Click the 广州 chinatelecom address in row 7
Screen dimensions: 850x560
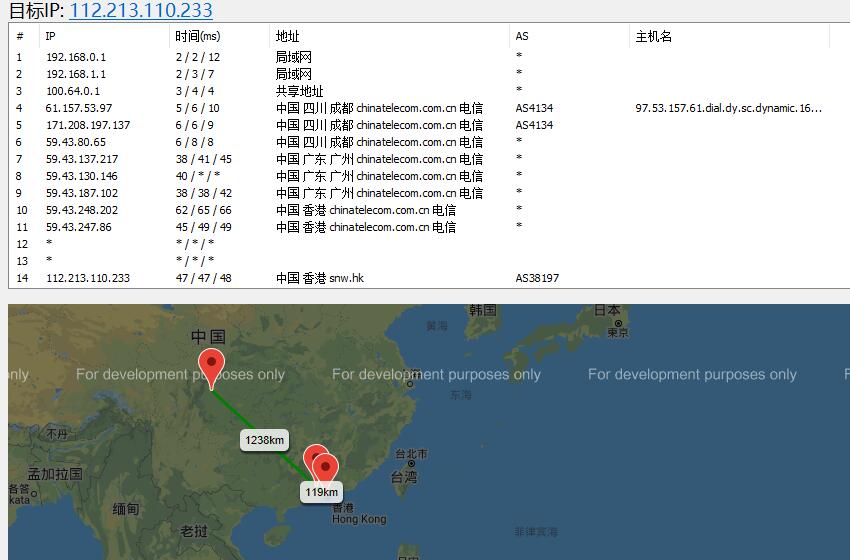(379, 159)
